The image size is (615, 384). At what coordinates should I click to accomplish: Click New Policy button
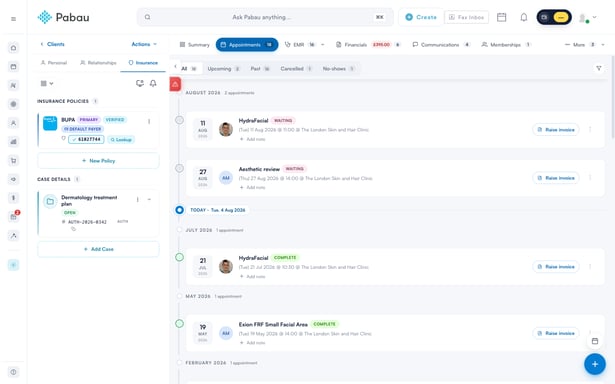(x=98, y=161)
